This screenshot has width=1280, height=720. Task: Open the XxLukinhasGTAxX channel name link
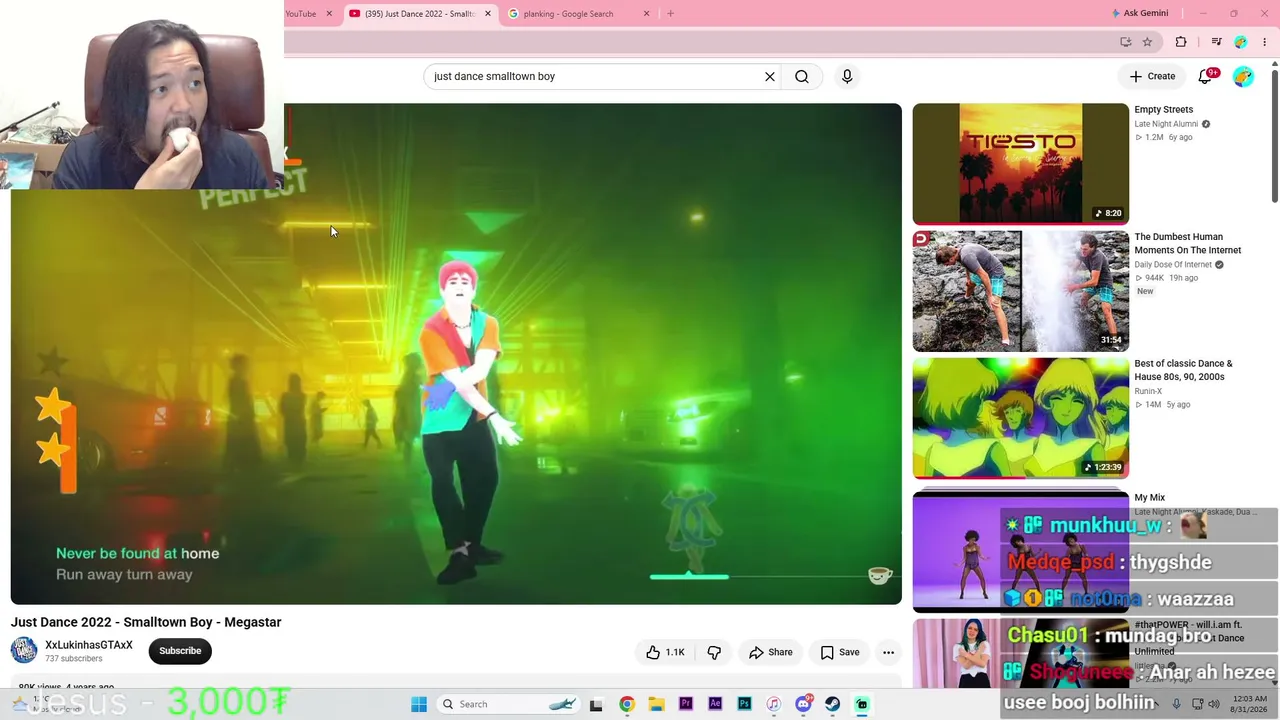[89, 645]
